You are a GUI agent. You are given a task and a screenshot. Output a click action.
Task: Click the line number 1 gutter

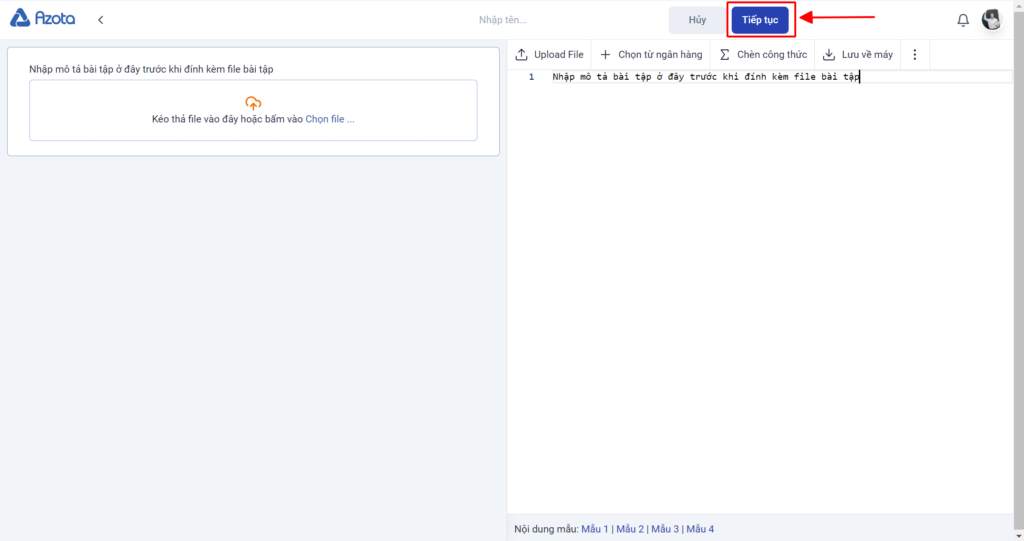(x=531, y=76)
